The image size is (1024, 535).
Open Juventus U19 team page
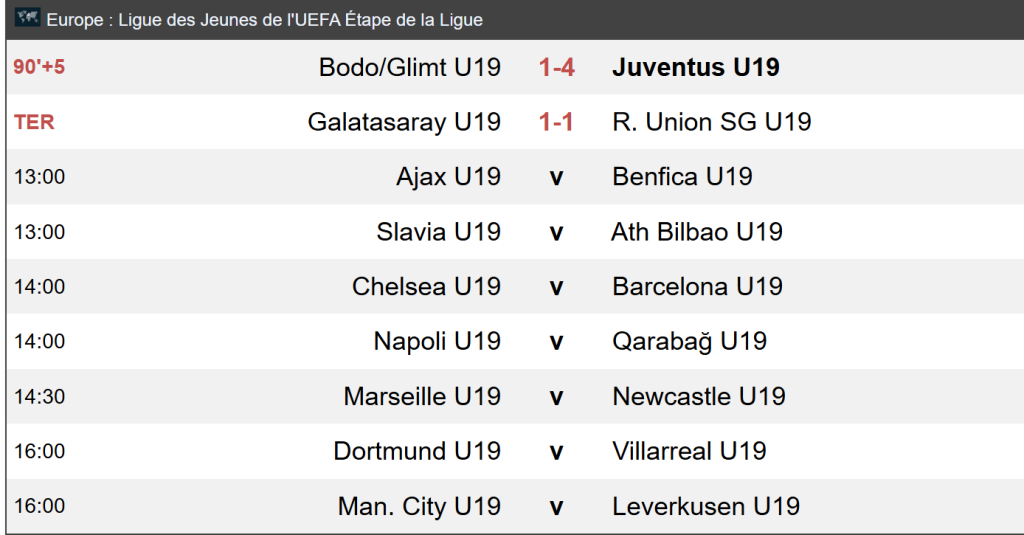pos(696,68)
